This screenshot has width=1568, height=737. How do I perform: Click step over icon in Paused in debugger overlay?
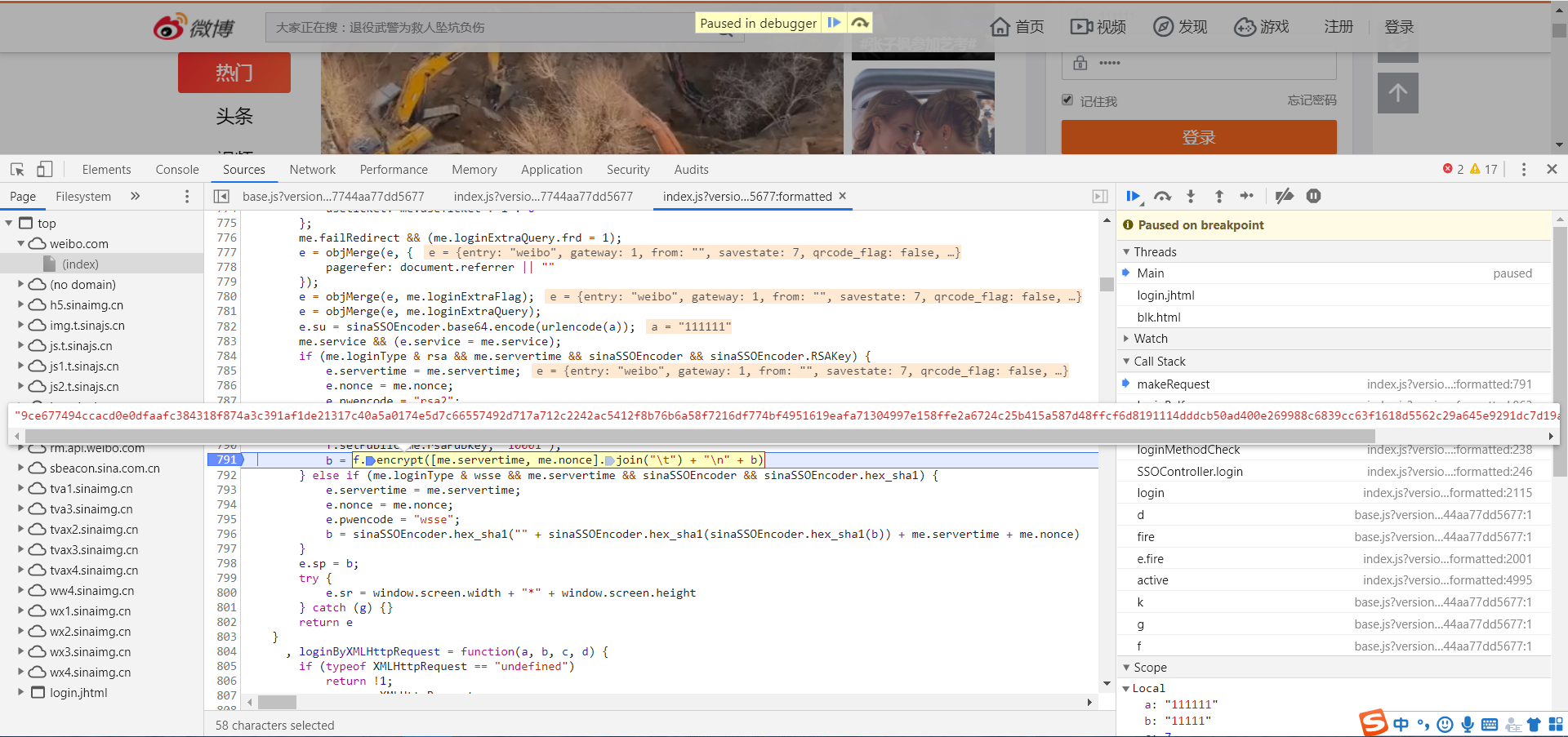click(x=860, y=23)
